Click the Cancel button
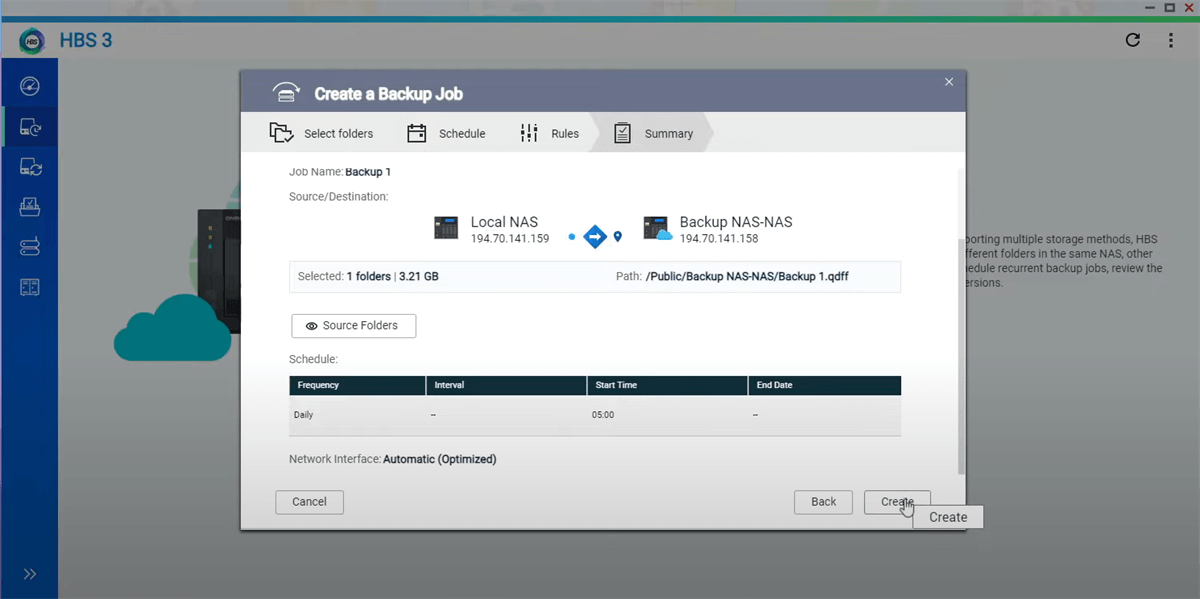Screen dimensions: 1200x599 (309, 502)
